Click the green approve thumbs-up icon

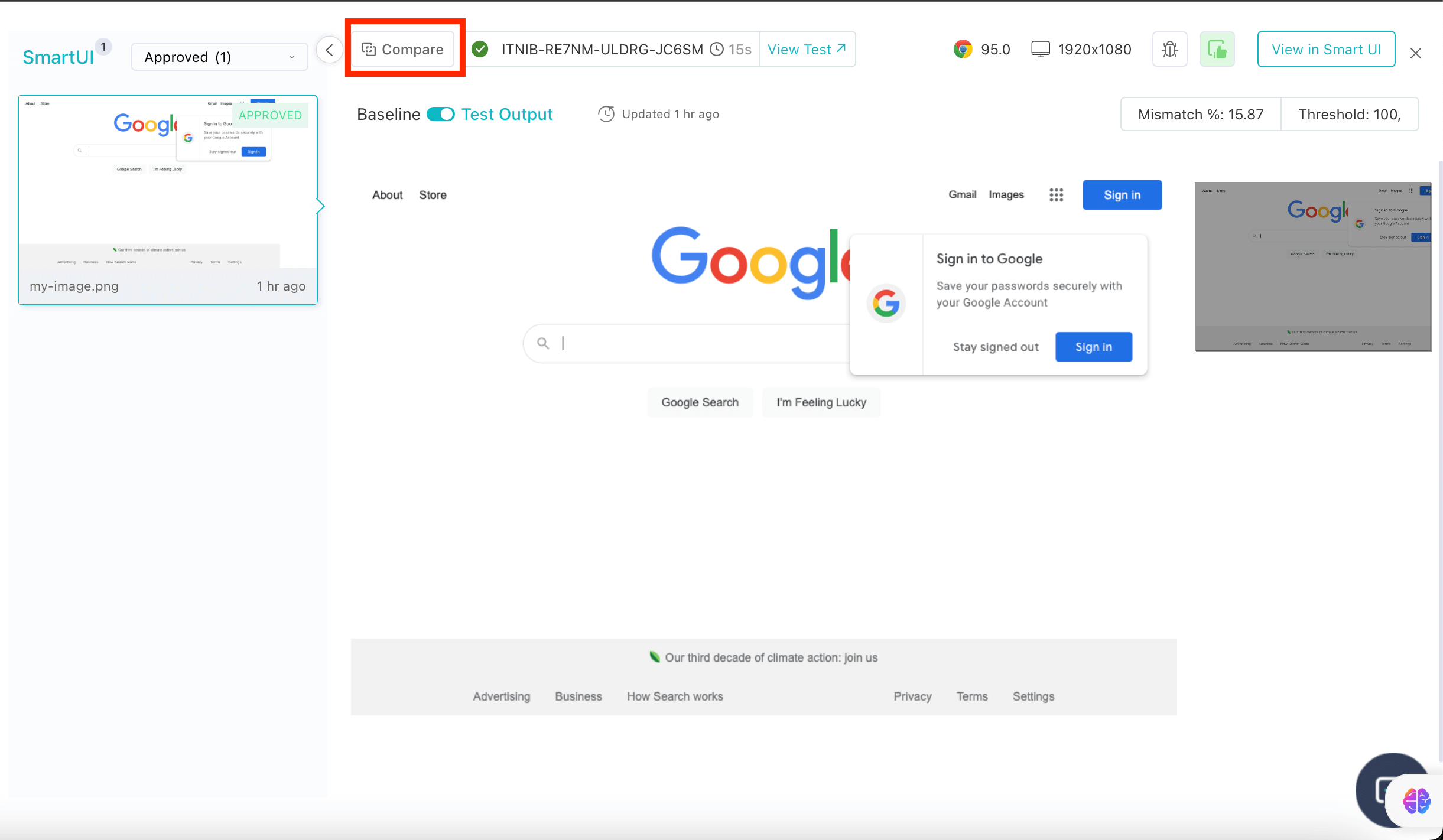tap(1217, 50)
